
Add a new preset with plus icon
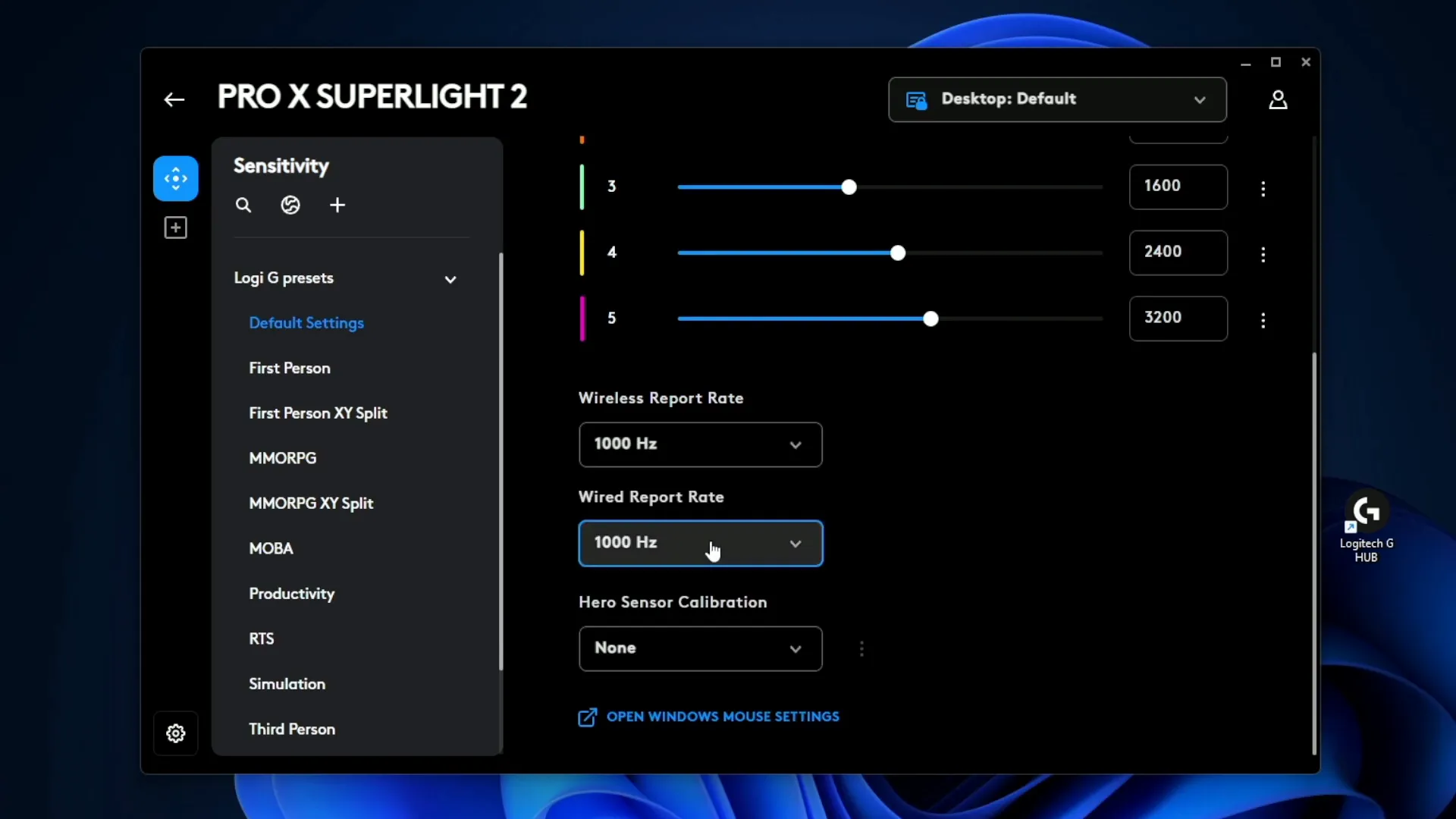point(337,205)
